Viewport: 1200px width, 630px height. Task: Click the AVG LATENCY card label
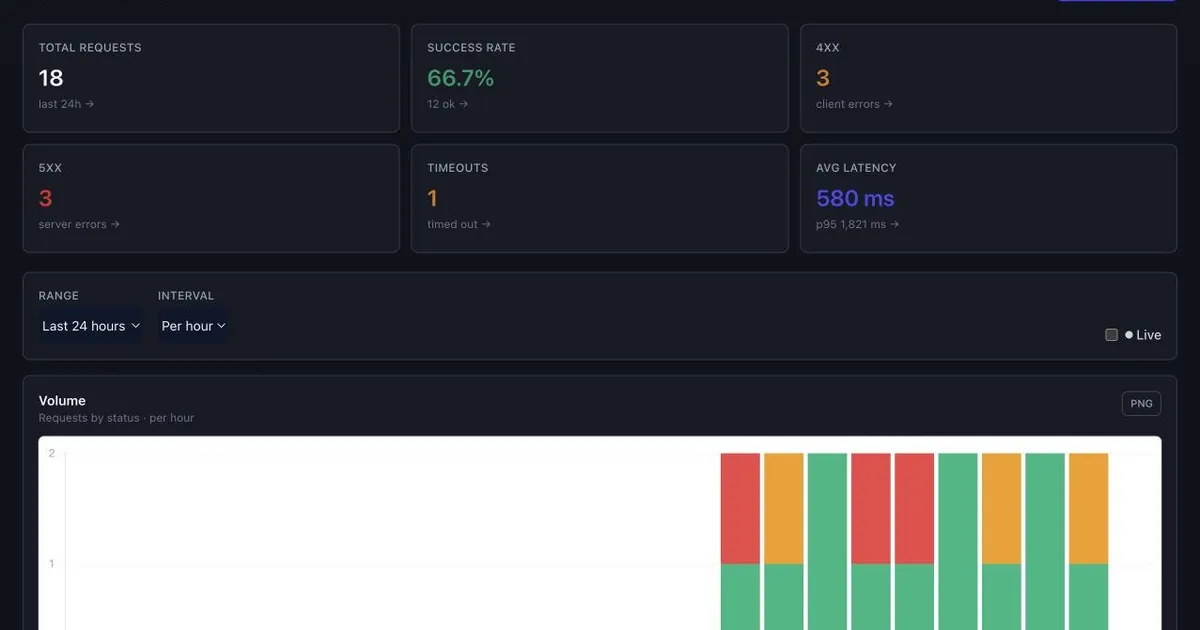coord(856,168)
